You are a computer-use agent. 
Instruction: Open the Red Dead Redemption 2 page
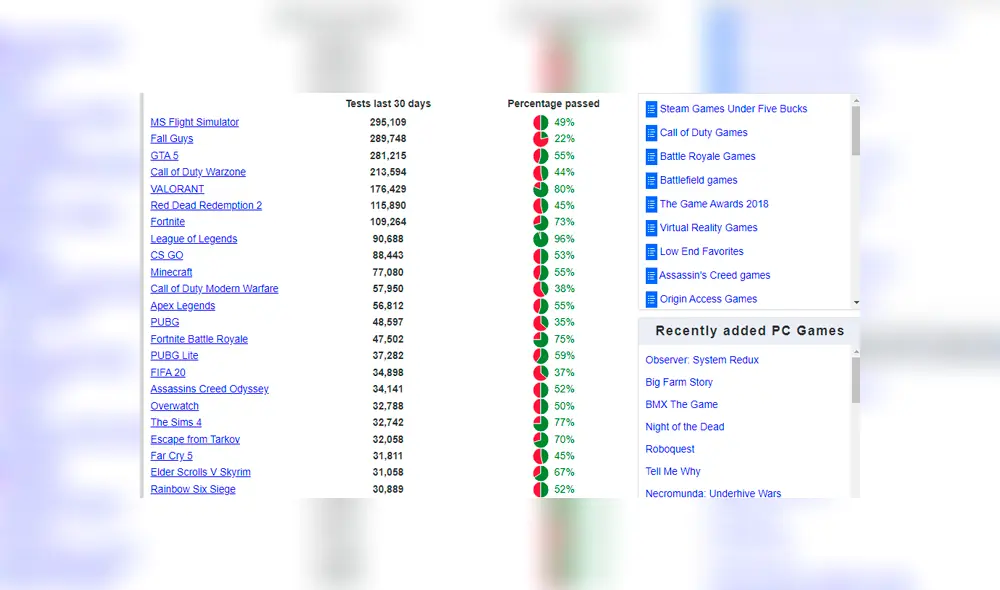click(x=206, y=206)
